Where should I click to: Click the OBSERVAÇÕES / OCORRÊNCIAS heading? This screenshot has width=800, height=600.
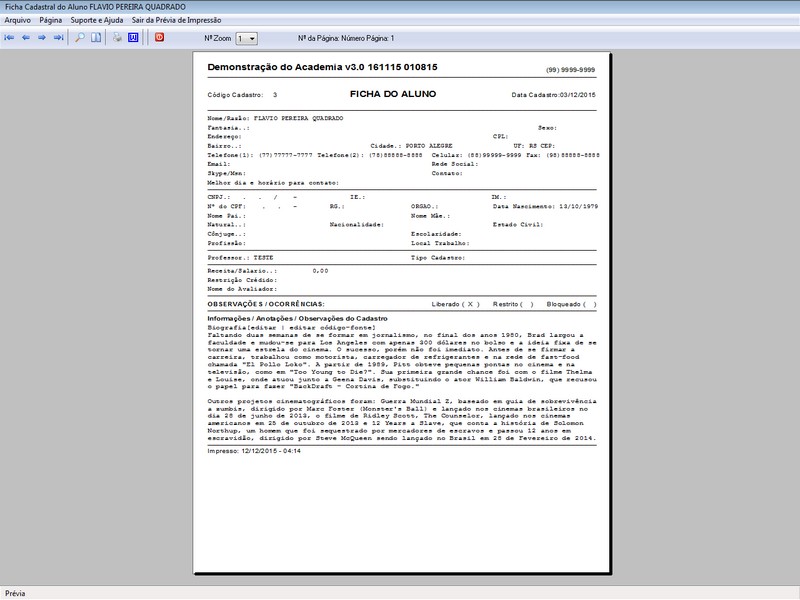click(266, 305)
